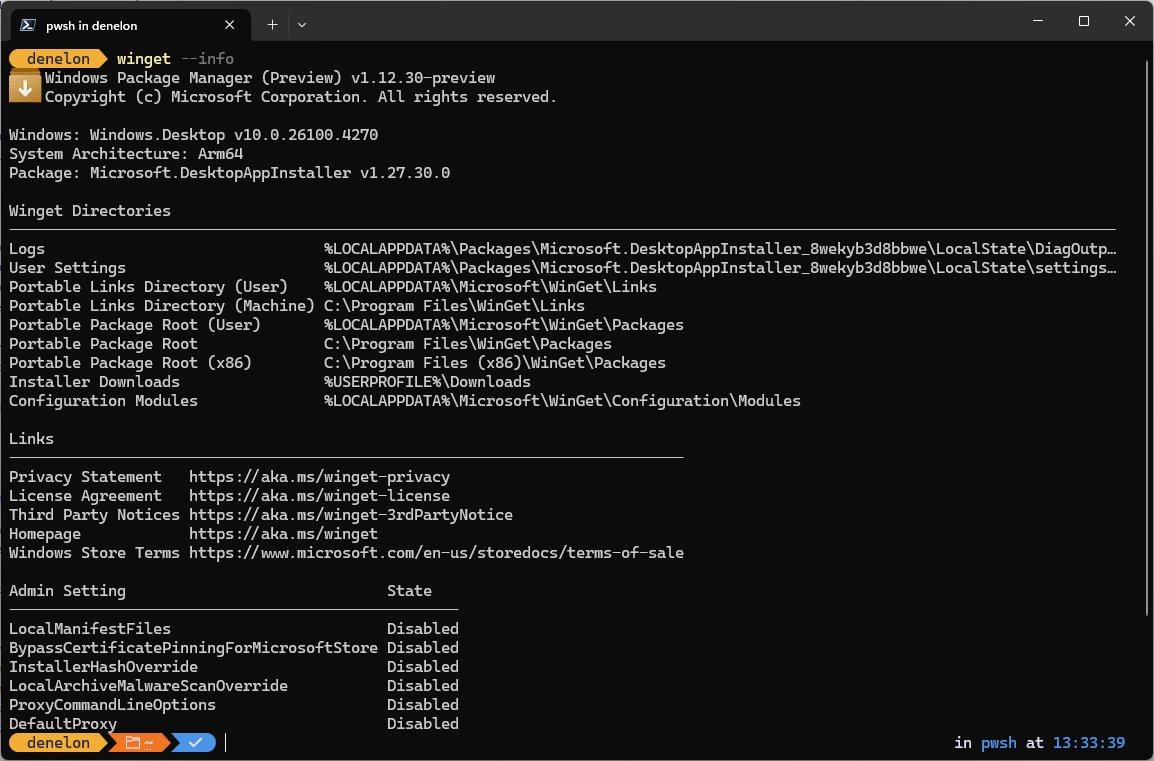Open the https://aka.ms/winget homepage link
The width and height of the screenshot is (1154, 761).
[x=283, y=534]
